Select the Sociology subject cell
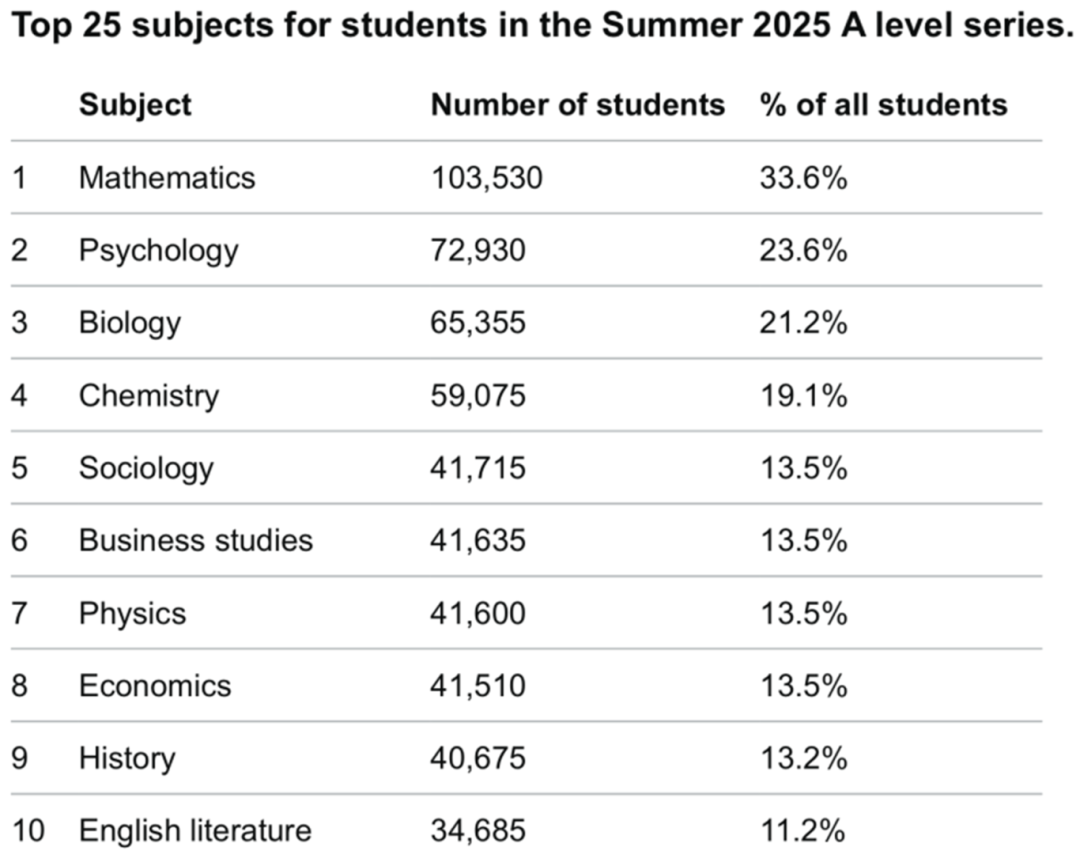1080x862 pixels. (146, 468)
